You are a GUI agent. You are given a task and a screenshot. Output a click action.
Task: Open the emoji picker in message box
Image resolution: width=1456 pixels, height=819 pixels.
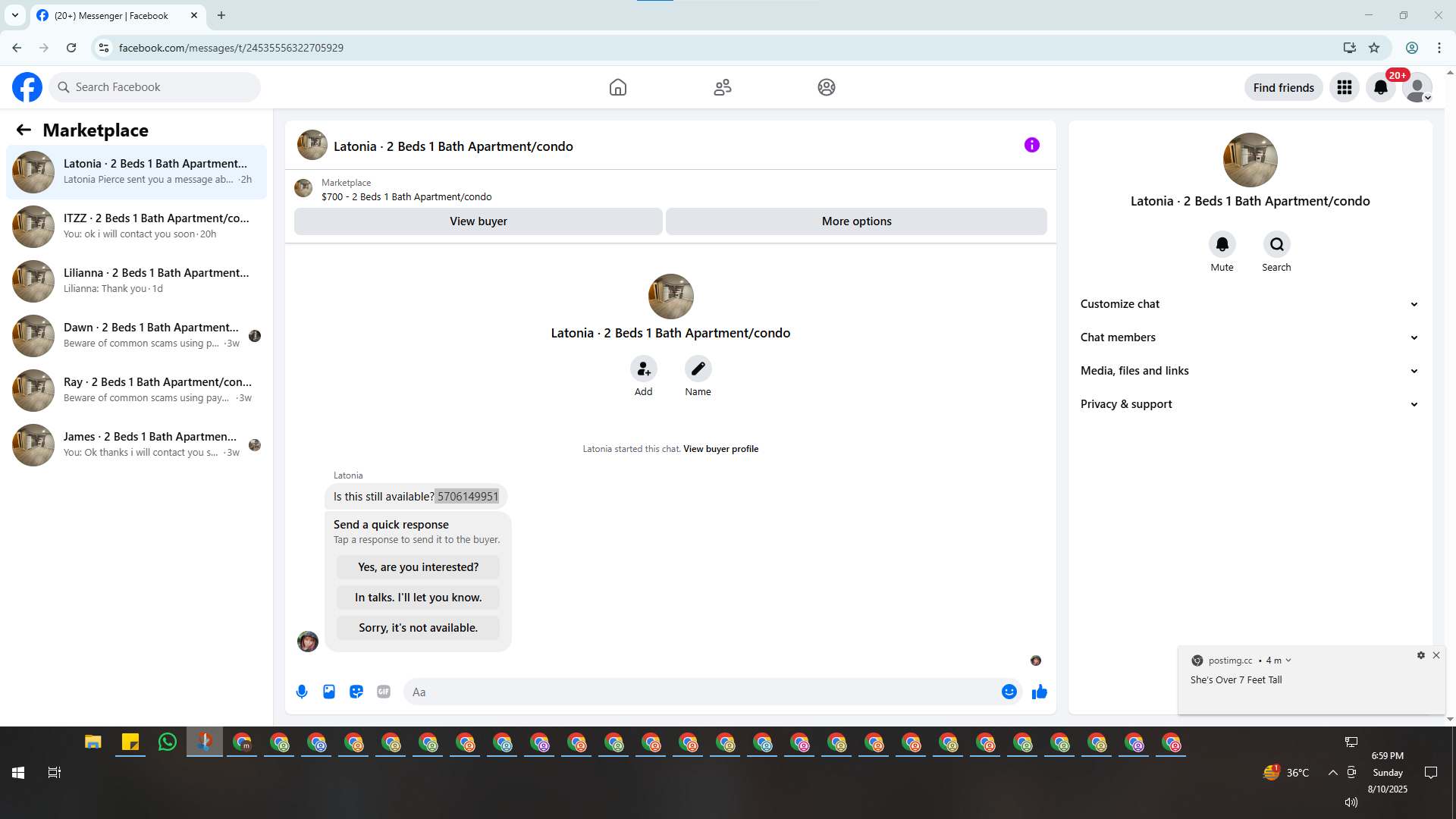[x=1009, y=692]
